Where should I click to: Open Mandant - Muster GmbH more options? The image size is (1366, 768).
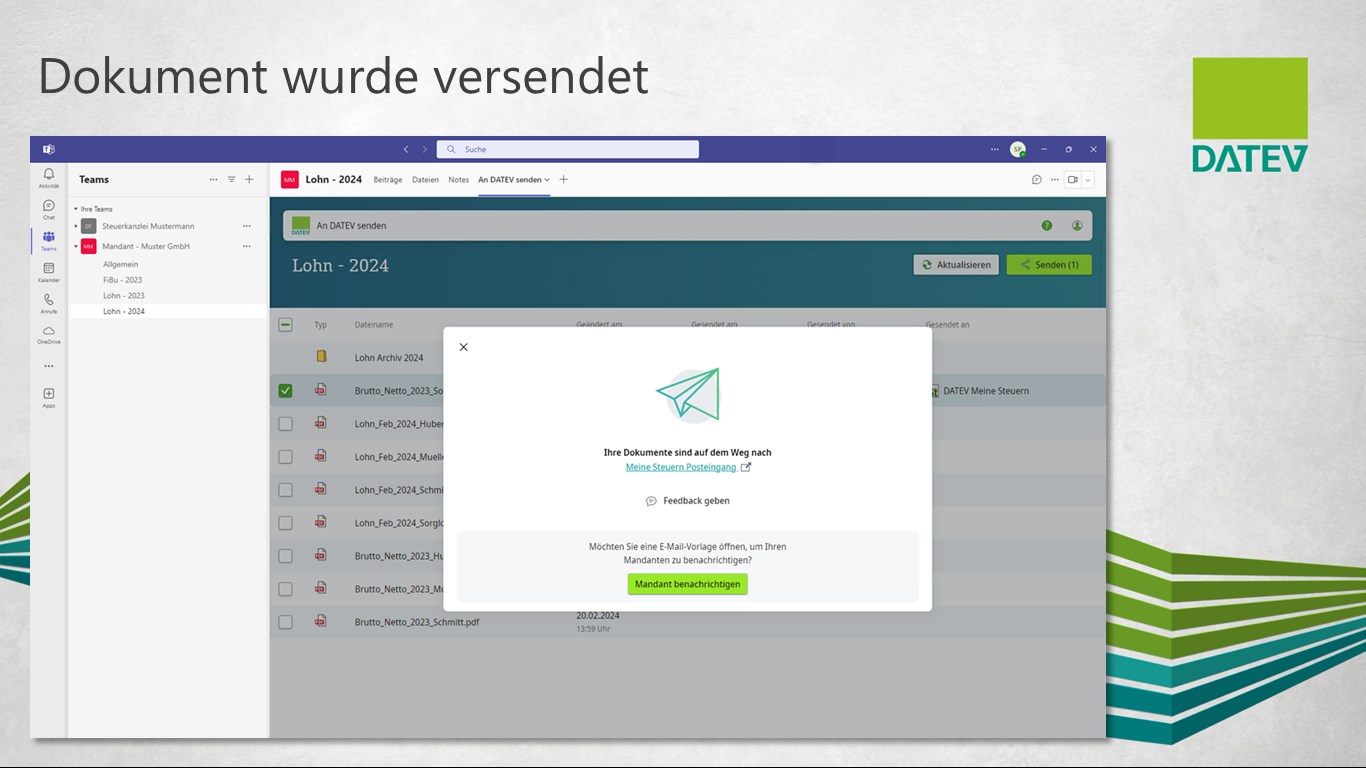click(x=247, y=246)
